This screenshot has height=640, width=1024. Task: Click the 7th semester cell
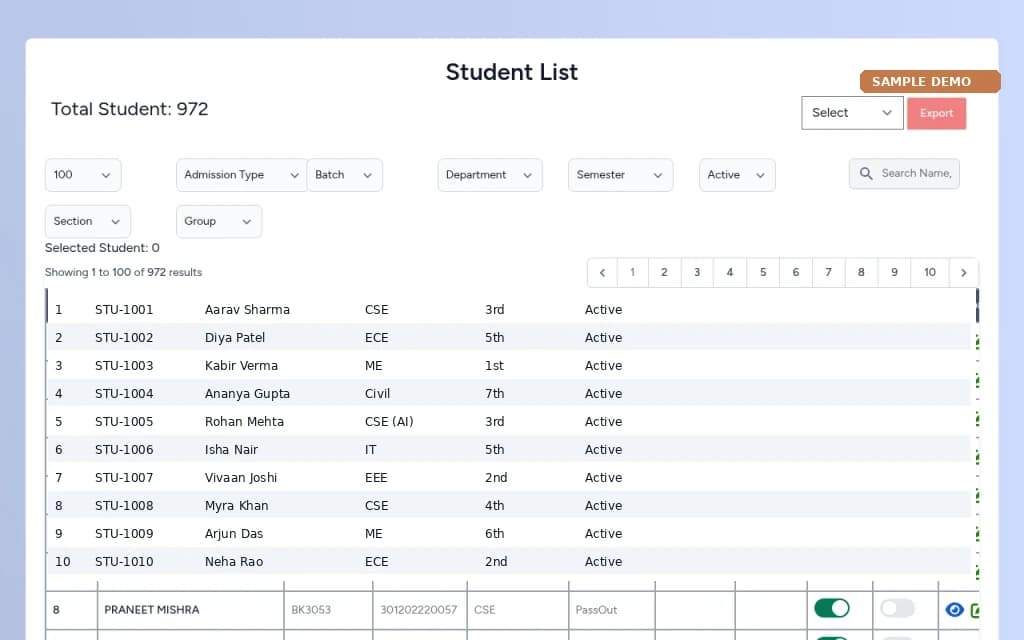point(494,394)
